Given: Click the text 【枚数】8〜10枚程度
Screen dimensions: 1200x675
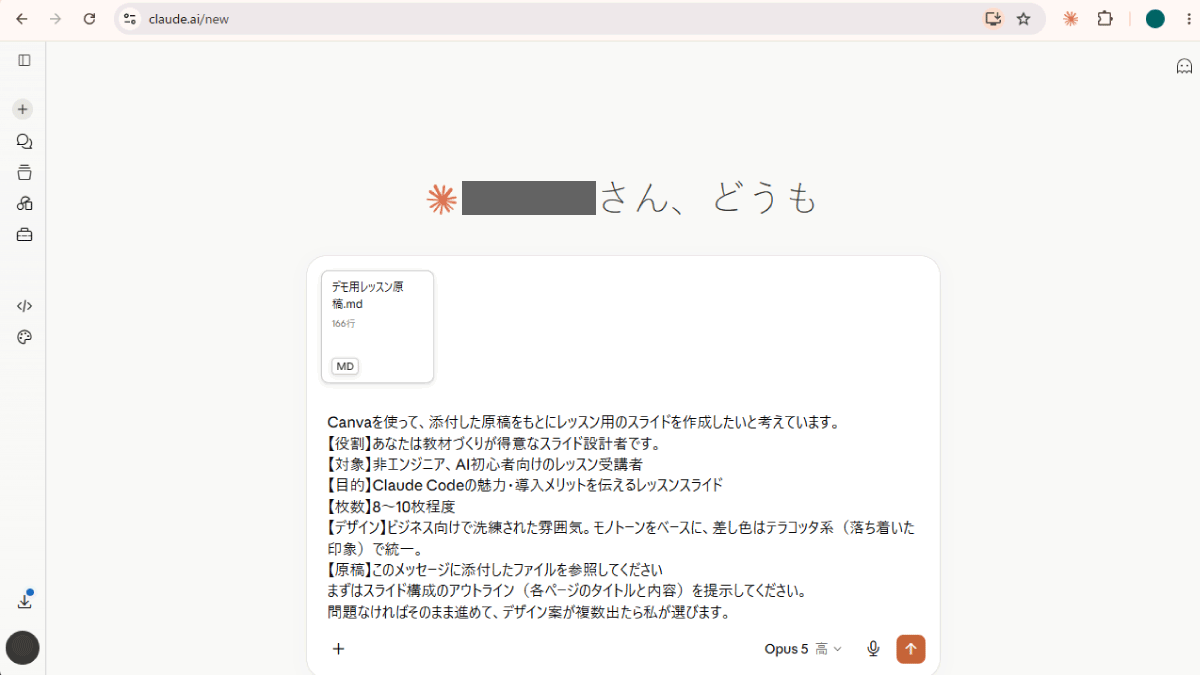Looking at the screenshot, I should [391, 506].
